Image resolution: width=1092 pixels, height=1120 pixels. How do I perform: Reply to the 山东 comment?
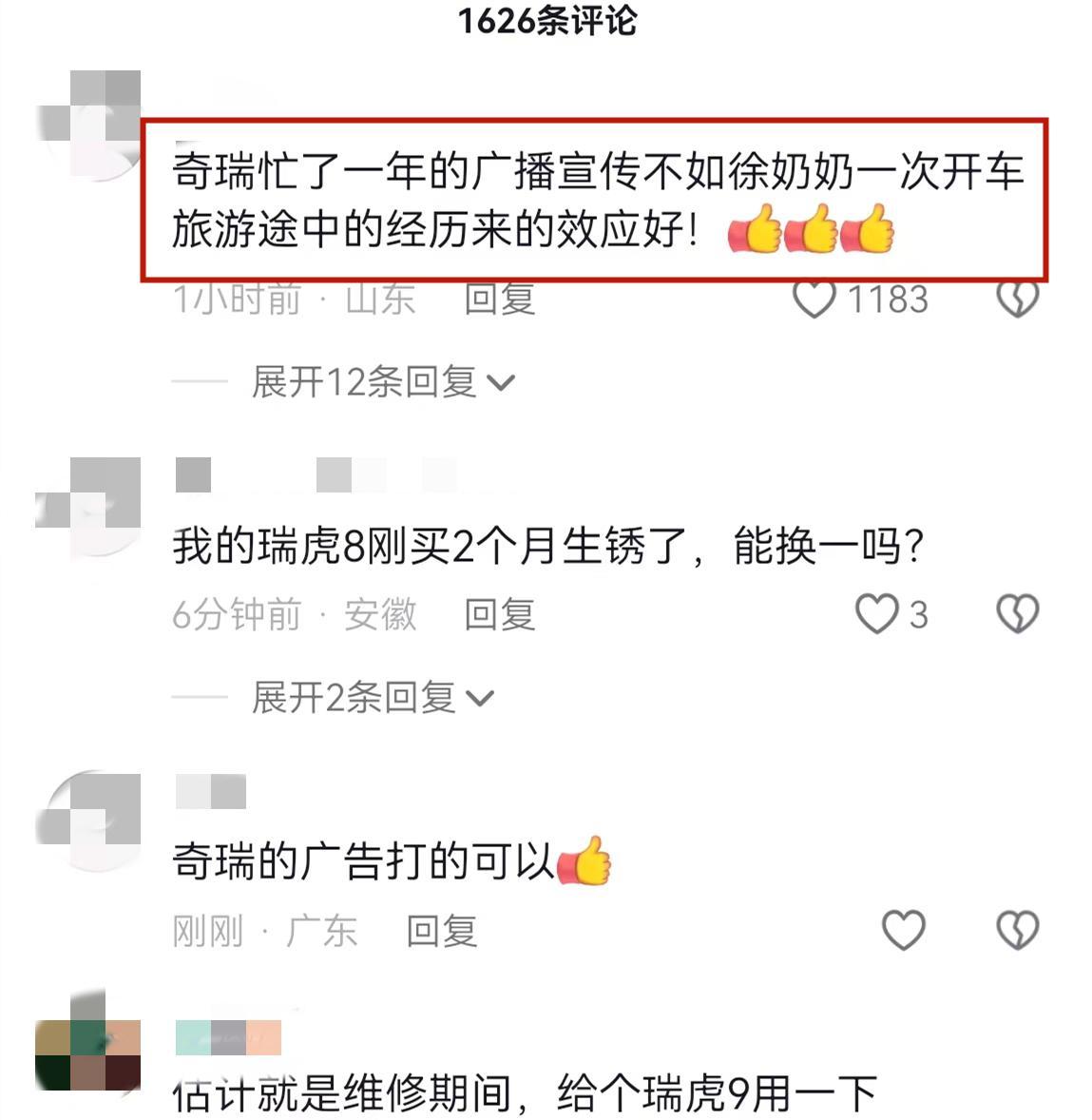click(x=499, y=299)
